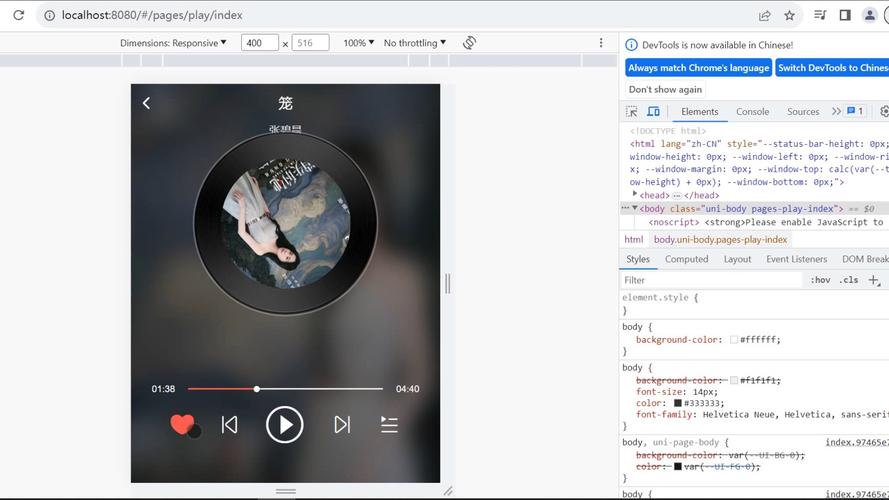Click the viewport right resize handle
889x500 pixels.
[448, 283]
